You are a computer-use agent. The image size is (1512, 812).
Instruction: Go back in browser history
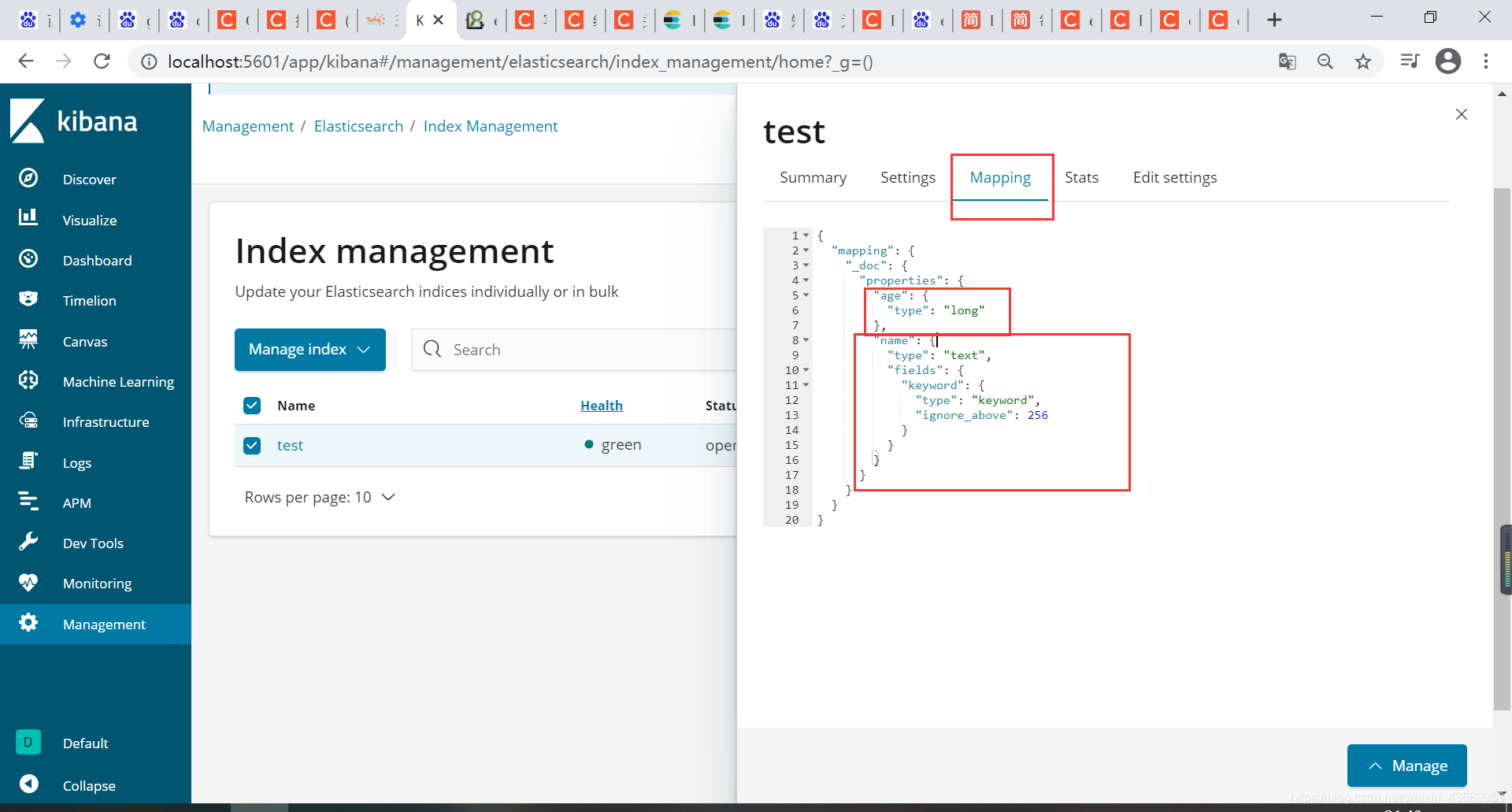click(x=26, y=61)
